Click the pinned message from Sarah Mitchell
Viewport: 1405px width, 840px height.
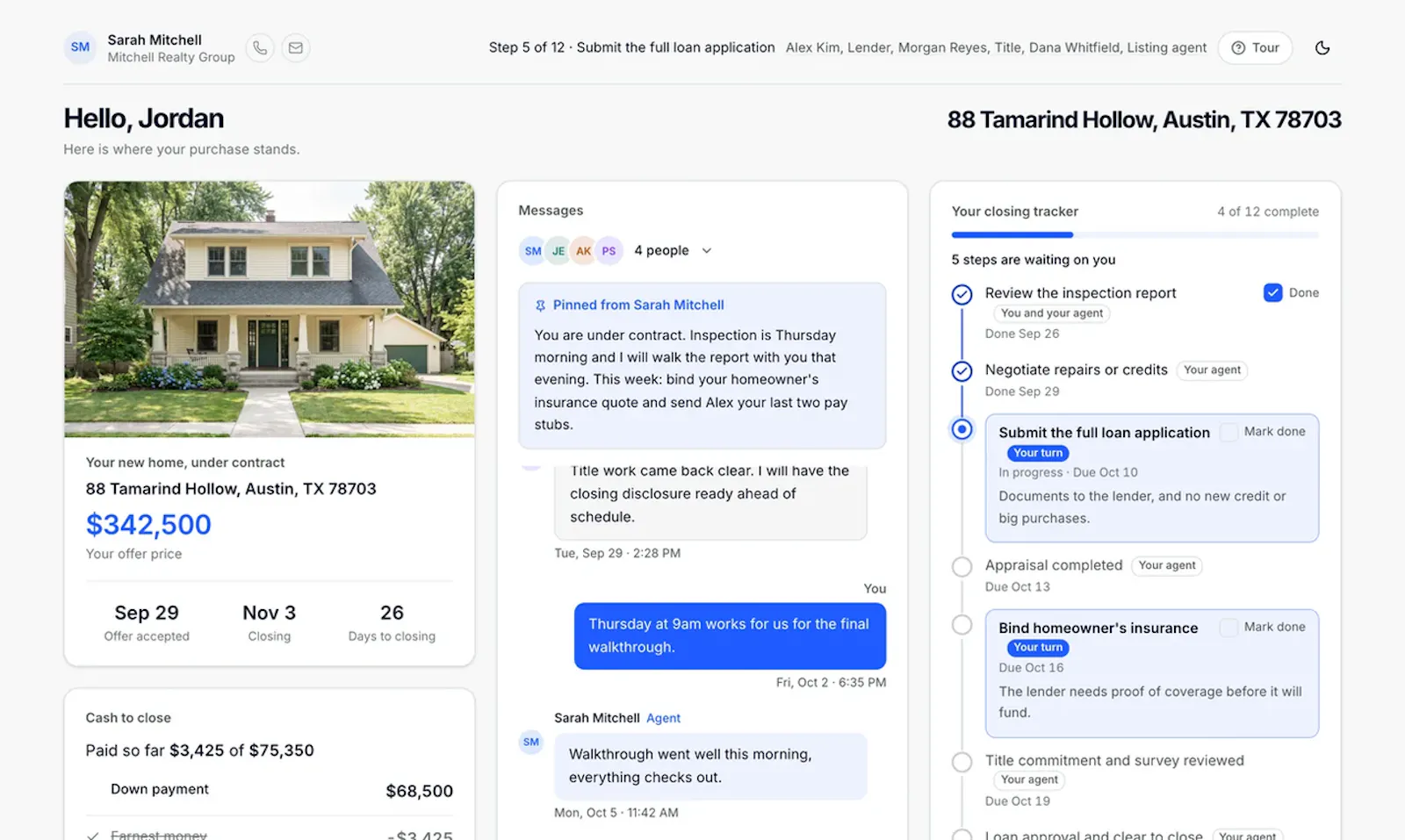point(702,365)
